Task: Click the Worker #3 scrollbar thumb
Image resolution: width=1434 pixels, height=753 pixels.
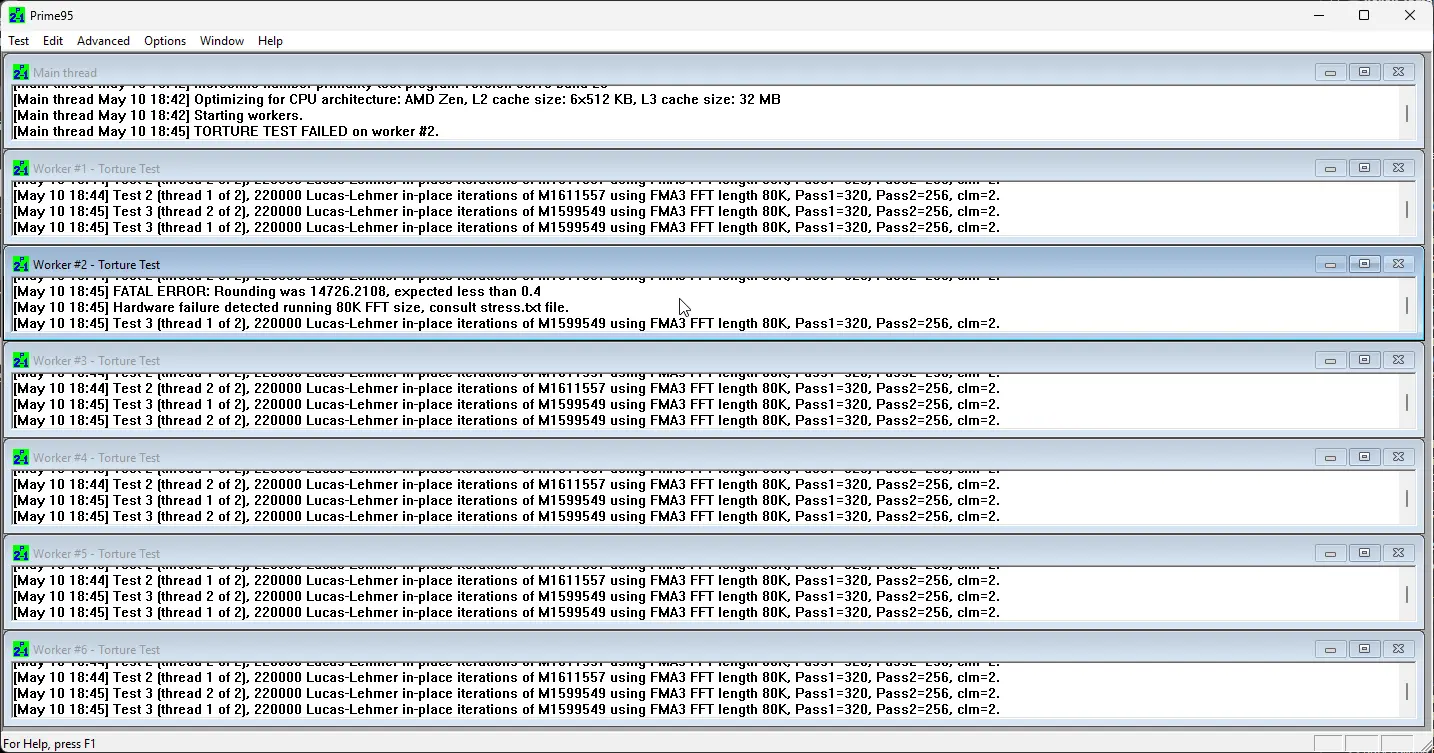Action: coord(1407,402)
